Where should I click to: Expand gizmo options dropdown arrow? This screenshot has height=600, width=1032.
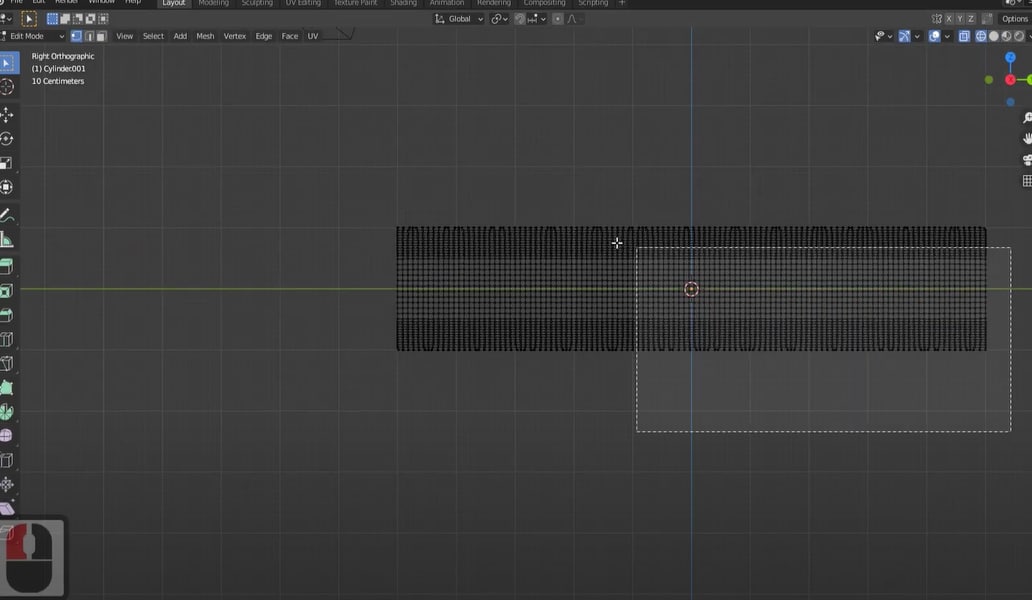(917, 36)
